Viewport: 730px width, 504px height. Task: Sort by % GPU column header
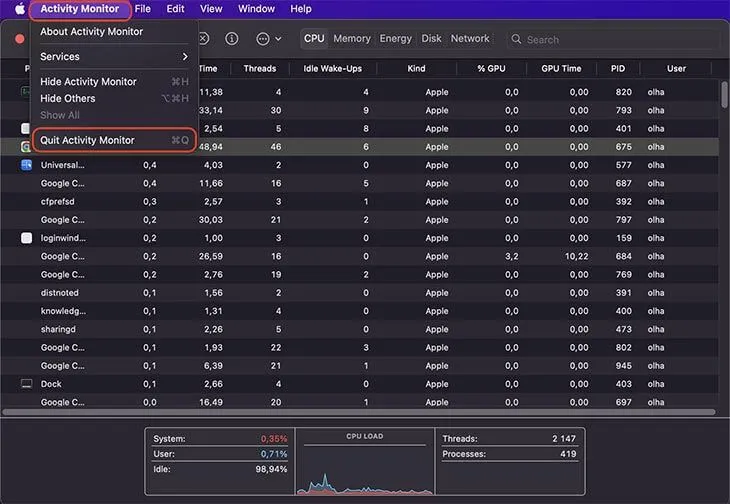tap(491, 68)
